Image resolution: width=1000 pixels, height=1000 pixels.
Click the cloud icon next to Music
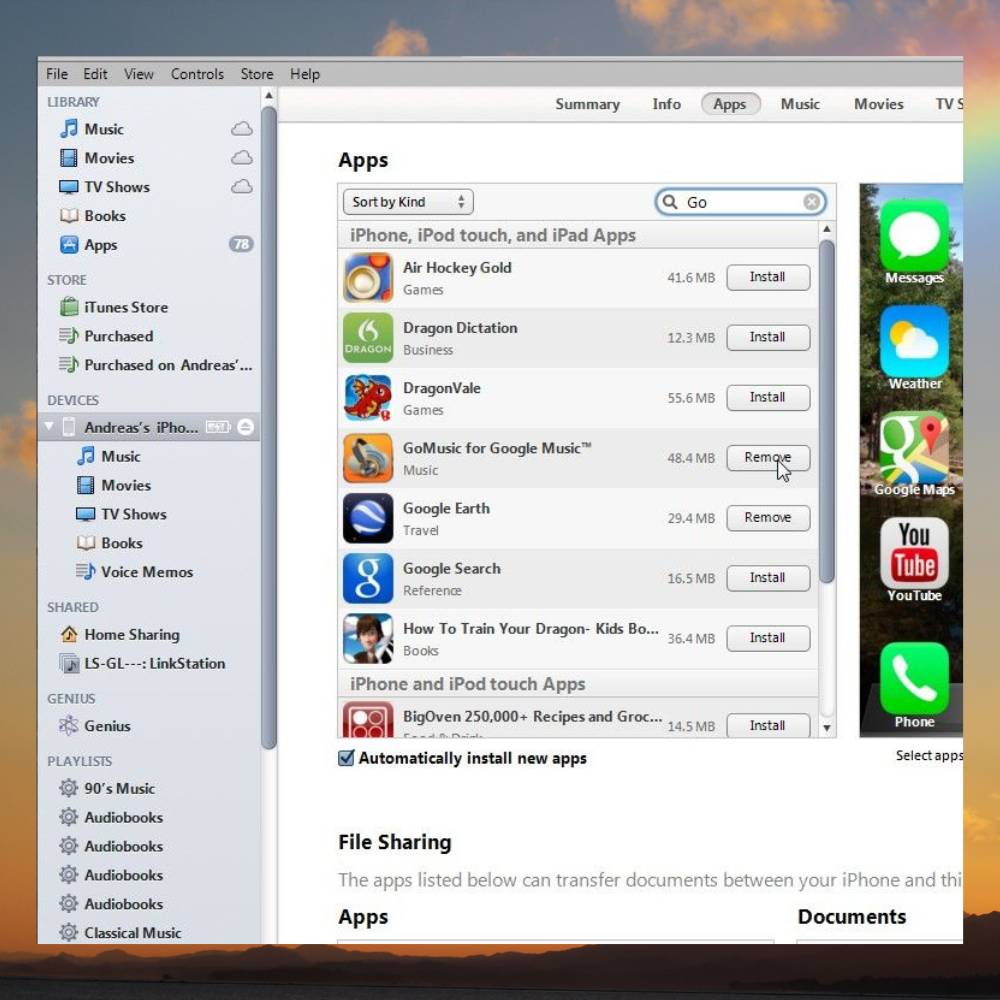coord(242,129)
